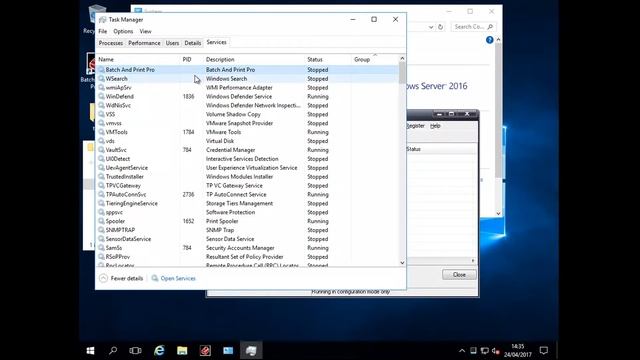The height and width of the screenshot is (360, 640).
Task: Click the VSS service icon
Action: tap(101, 114)
